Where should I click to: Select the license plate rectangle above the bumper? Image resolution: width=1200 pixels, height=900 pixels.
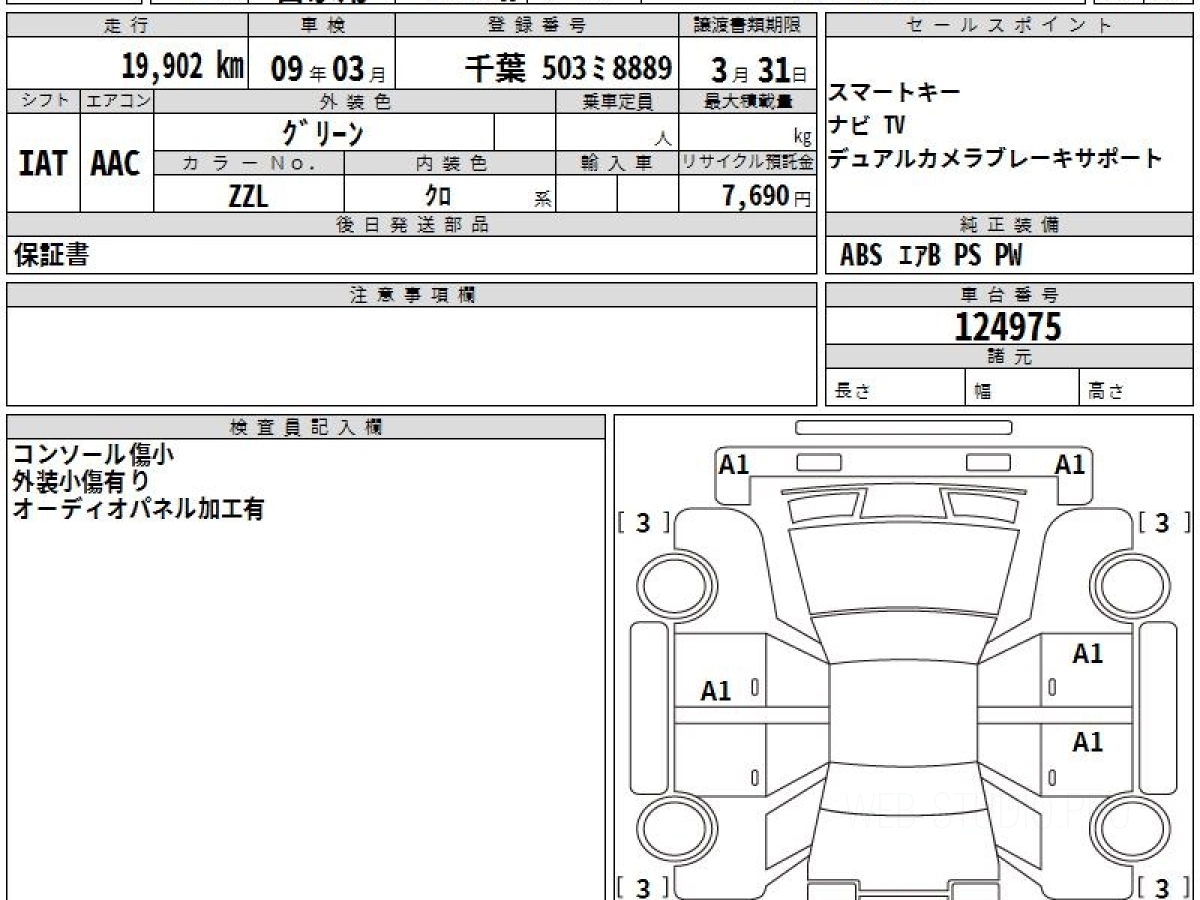pyautogui.click(x=903, y=428)
